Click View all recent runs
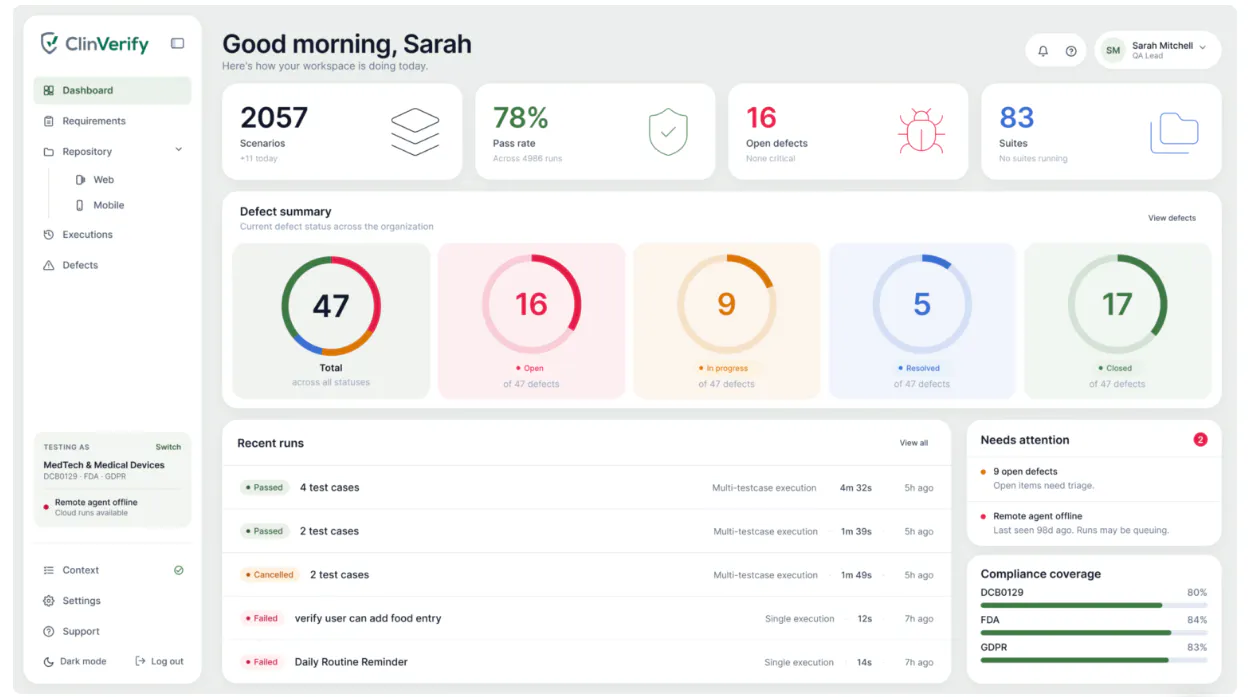 (914, 443)
